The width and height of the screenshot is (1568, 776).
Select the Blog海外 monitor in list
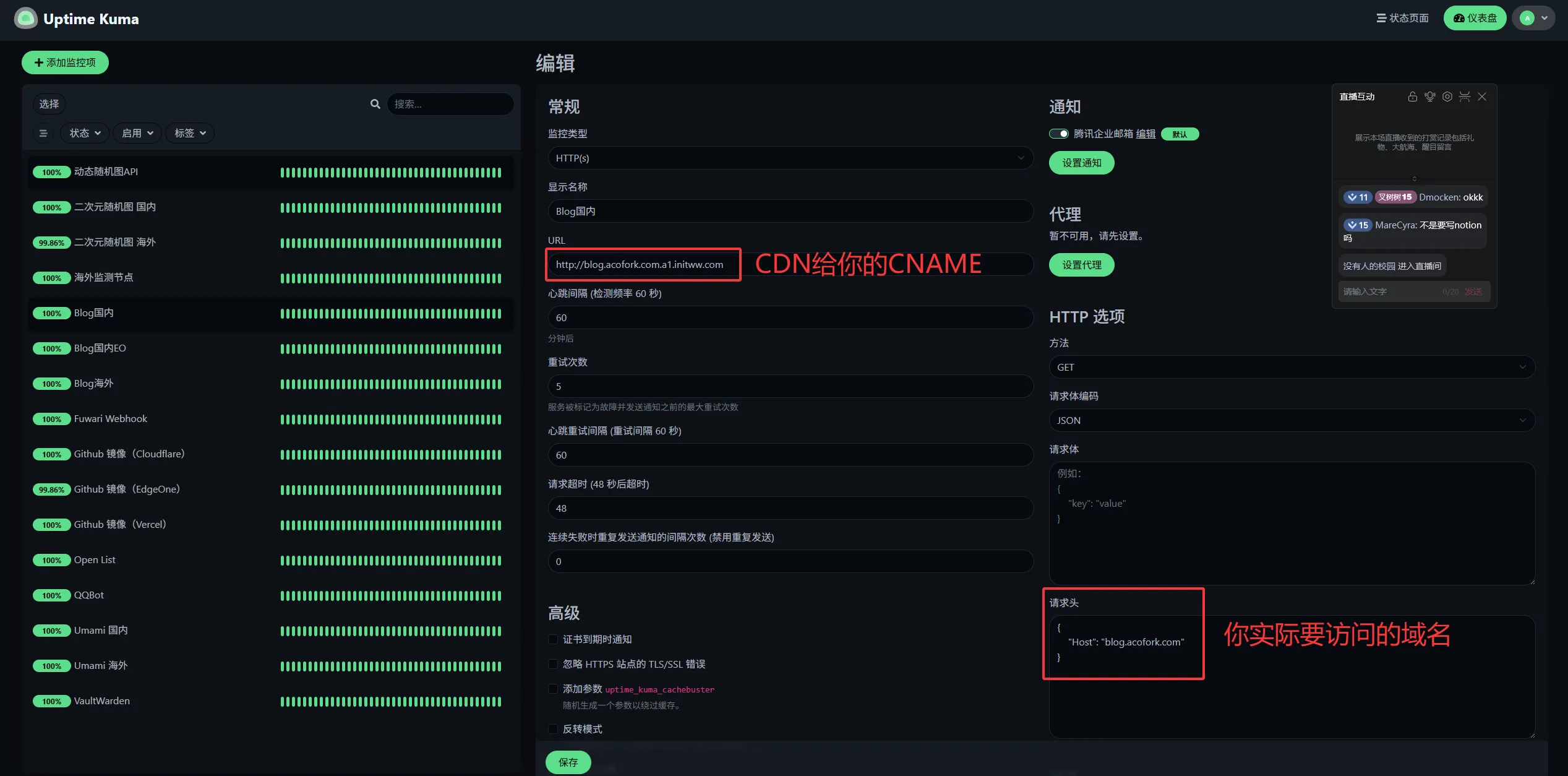tap(93, 384)
